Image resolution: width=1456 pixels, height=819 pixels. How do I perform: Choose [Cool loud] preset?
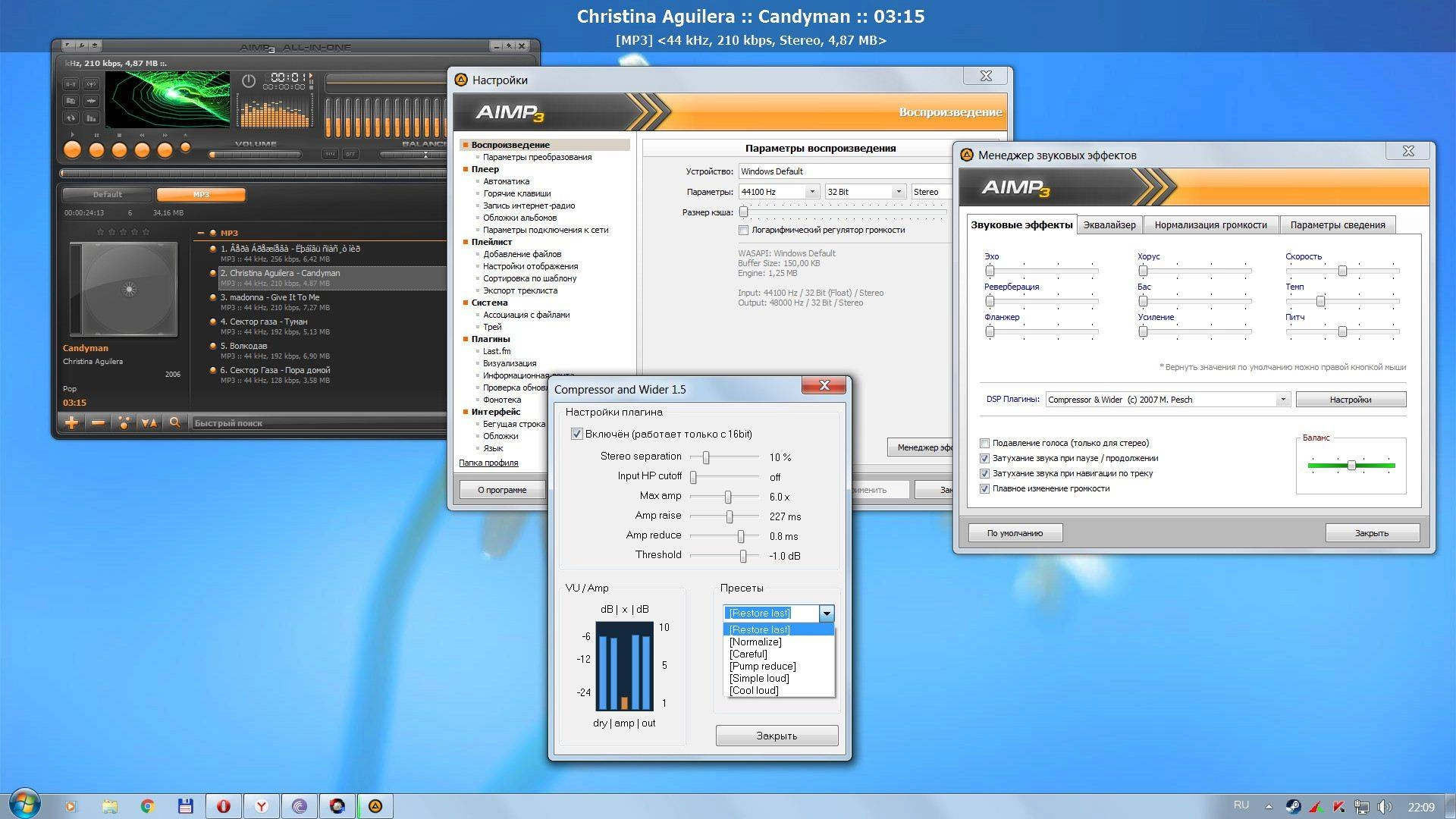coord(779,691)
